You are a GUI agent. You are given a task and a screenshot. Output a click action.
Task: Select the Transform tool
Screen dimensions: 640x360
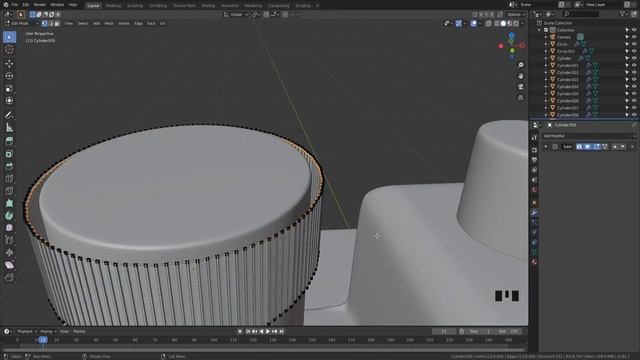pyautogui.click(x=9, y=101)
